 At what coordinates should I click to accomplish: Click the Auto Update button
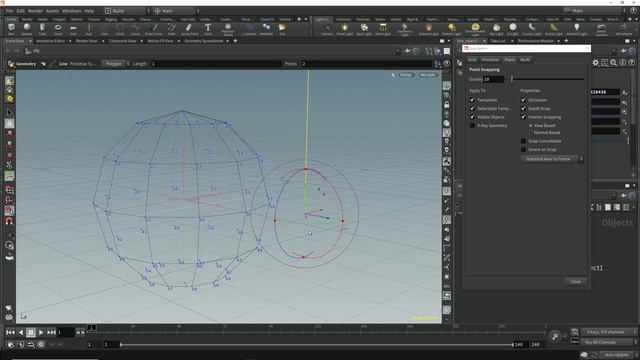click(616, 355)
